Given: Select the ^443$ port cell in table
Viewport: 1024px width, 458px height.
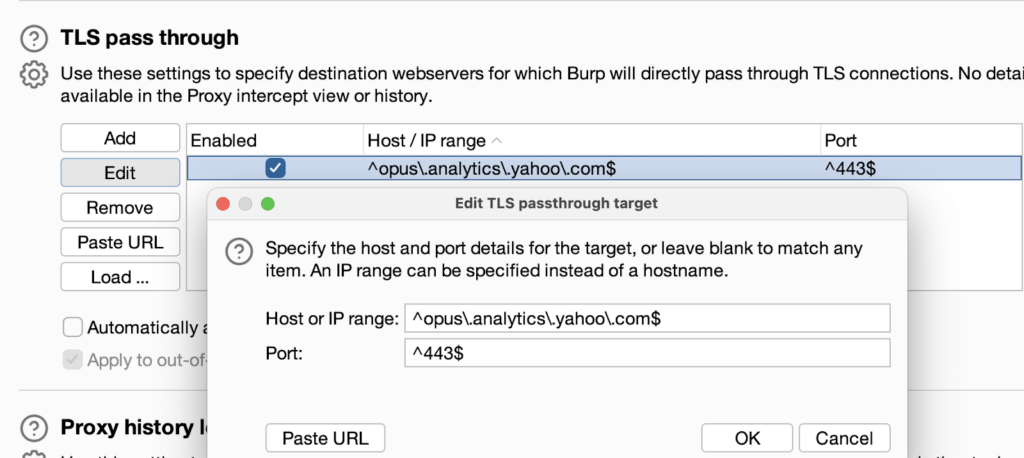Looking at the screenshot, I should click(x=921, y=169).
